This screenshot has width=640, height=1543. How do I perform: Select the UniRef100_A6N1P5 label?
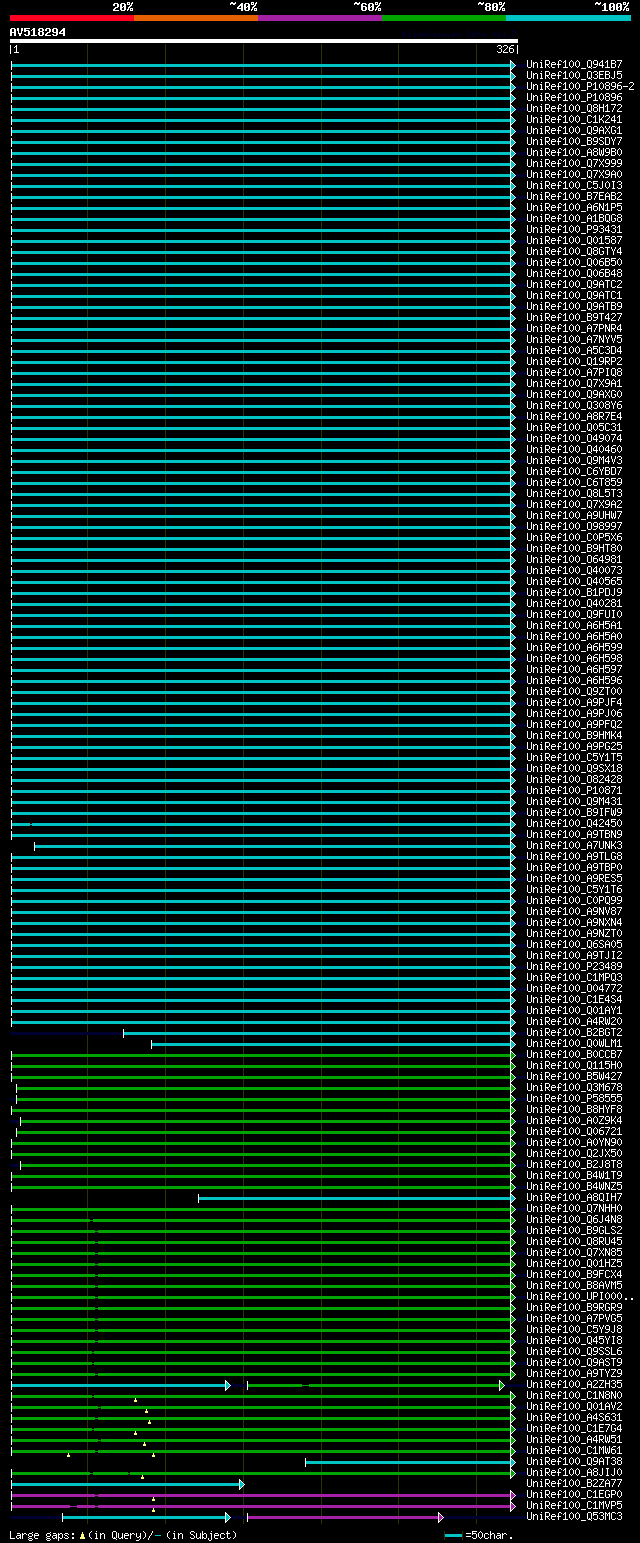coord(574,207)
